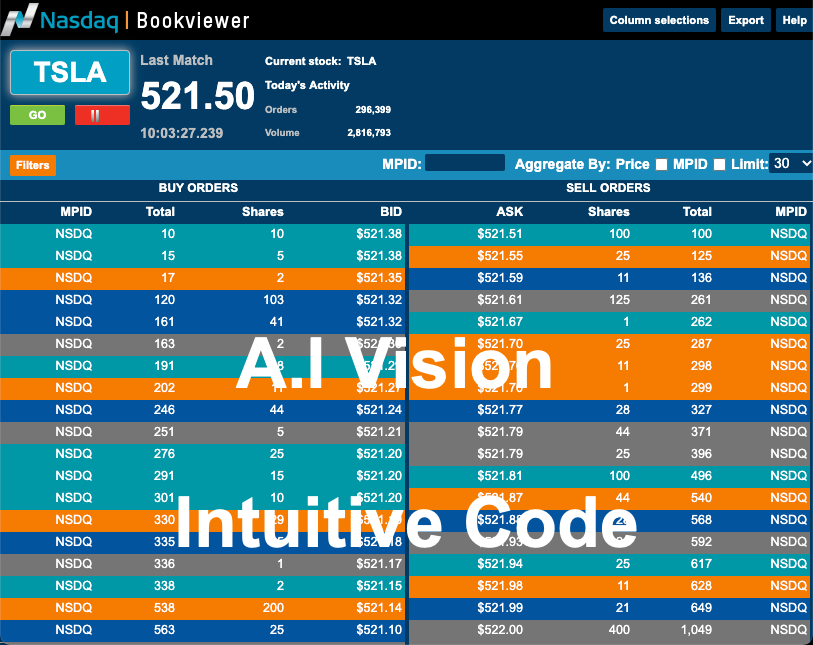Click buy-side Total column header
The width and height of the screenshot is (813, 645).
(x=160, y=212)
